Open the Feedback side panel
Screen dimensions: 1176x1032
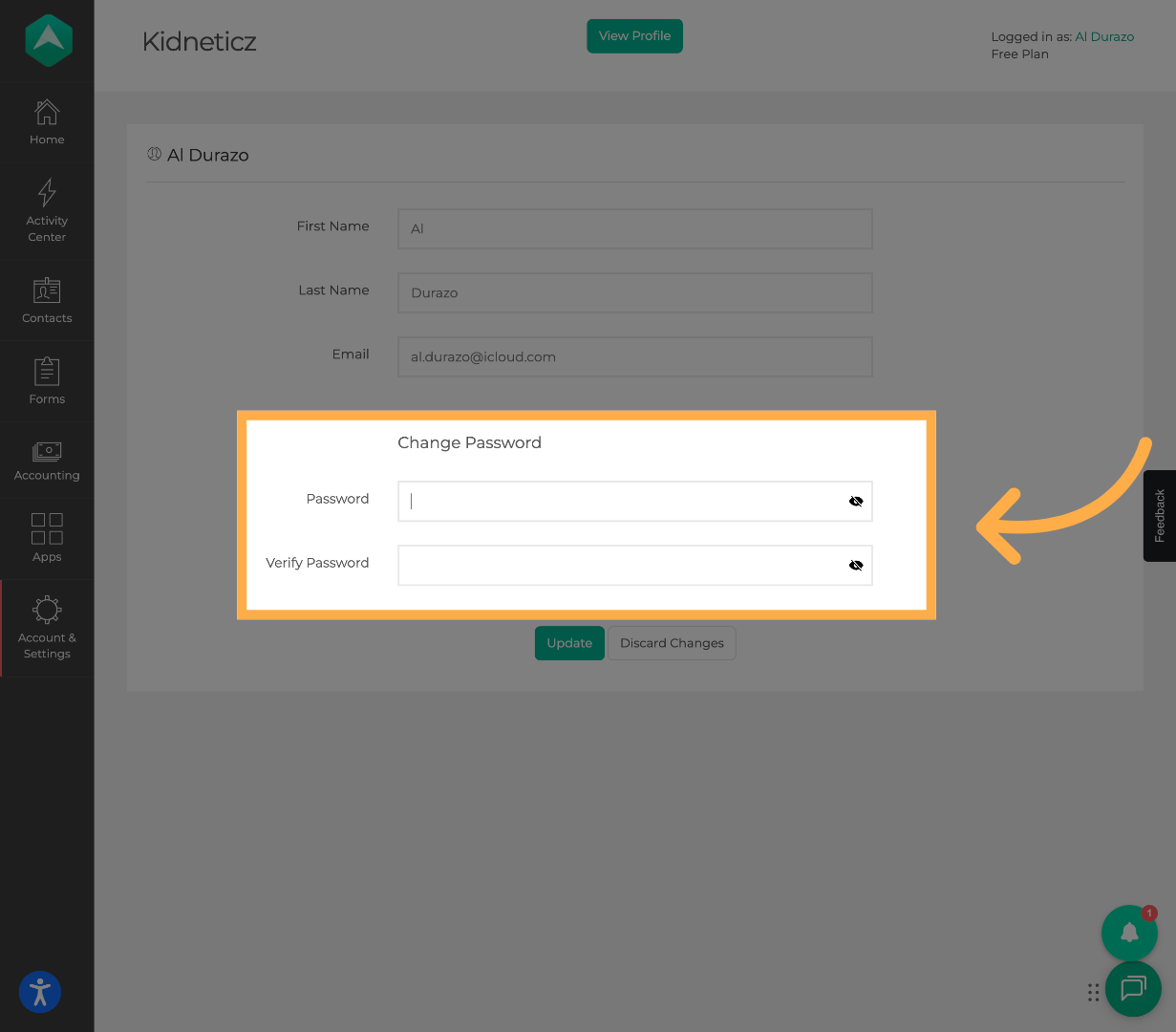point(1159,515)
